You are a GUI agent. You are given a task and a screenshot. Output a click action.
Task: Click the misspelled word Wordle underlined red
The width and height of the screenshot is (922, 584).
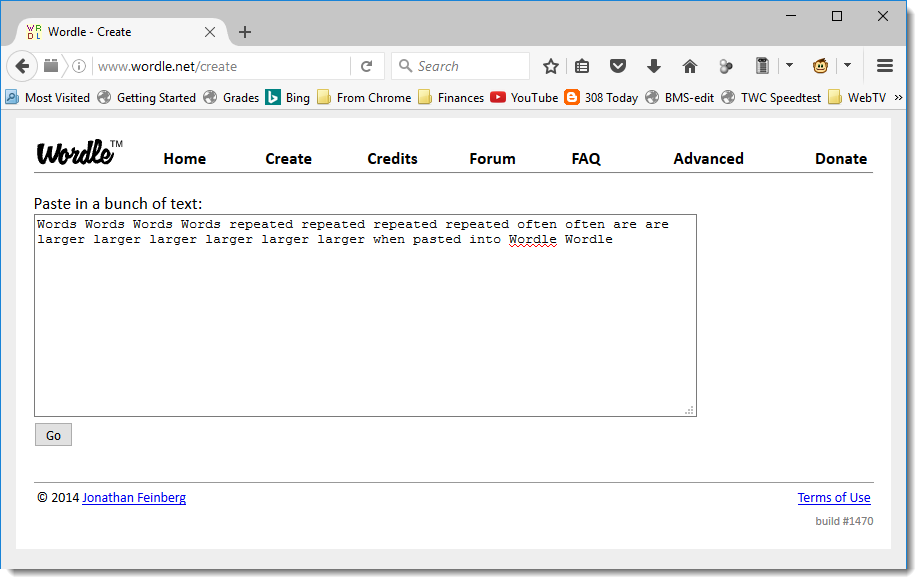533,240
